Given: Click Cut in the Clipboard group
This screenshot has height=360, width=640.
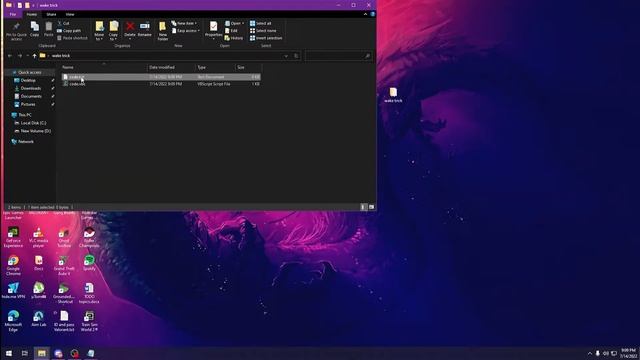Looking at the screenshot, I should click(63, 23).
